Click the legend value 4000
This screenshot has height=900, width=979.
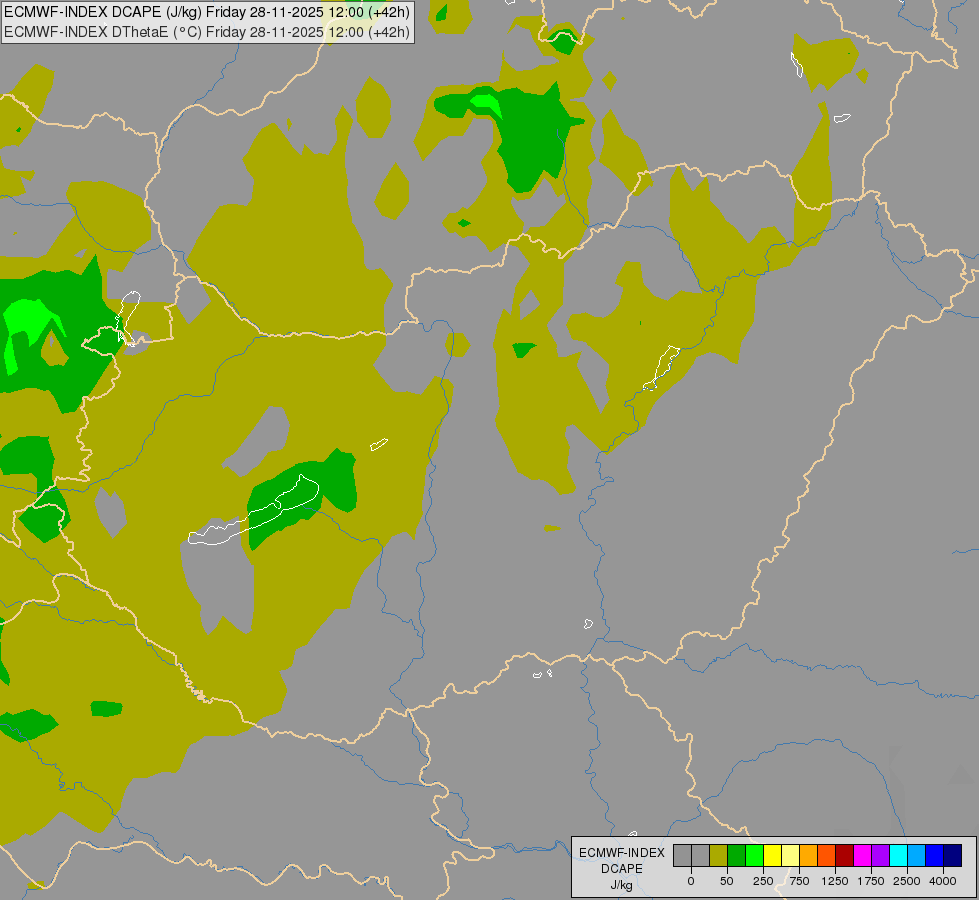point(943,881)
